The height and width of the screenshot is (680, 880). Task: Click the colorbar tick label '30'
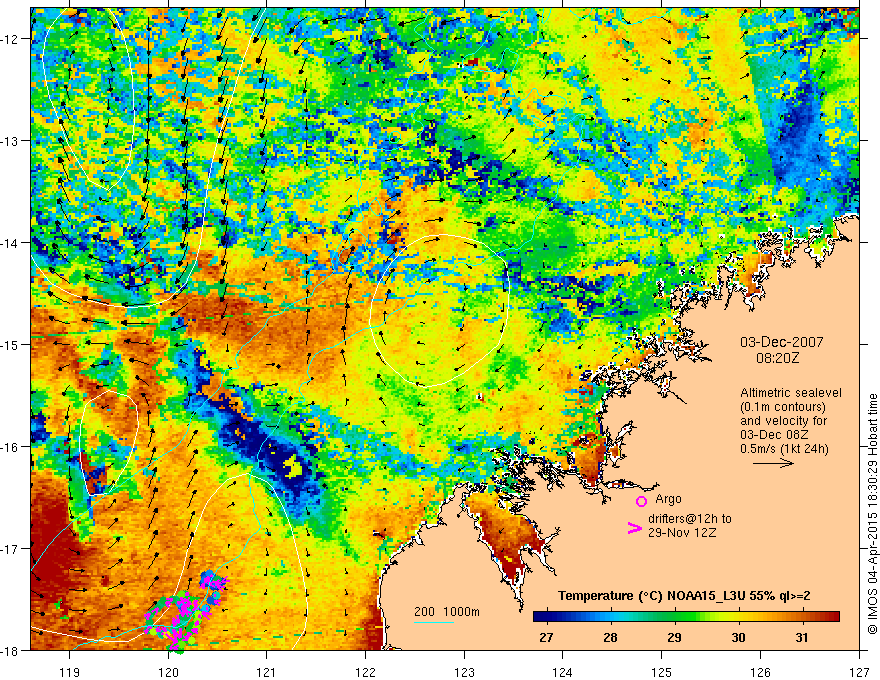coord(738,637)
